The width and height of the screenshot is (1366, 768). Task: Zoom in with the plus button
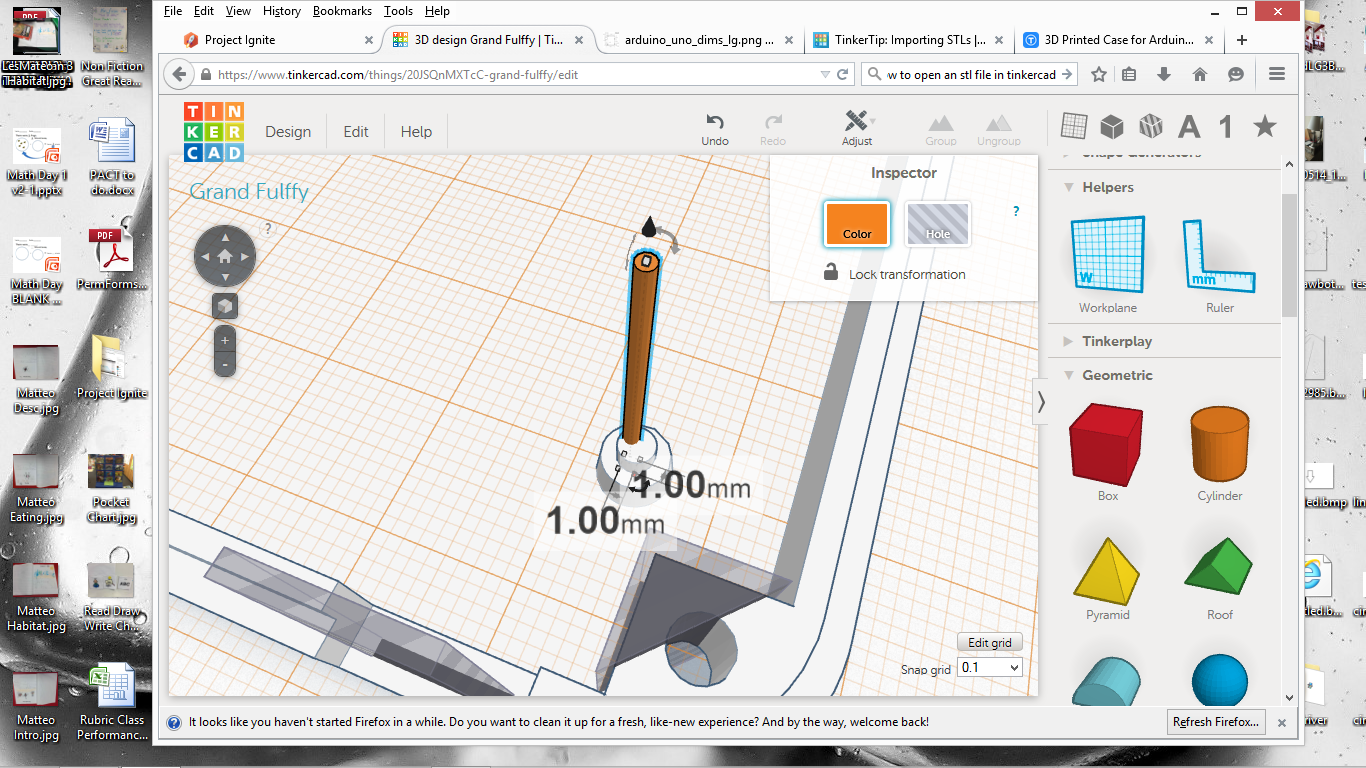tap(225, 340)
